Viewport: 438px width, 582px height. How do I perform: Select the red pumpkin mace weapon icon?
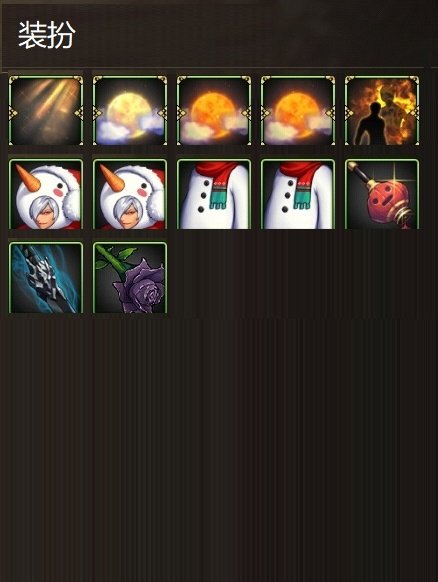(x=382, y=194)
